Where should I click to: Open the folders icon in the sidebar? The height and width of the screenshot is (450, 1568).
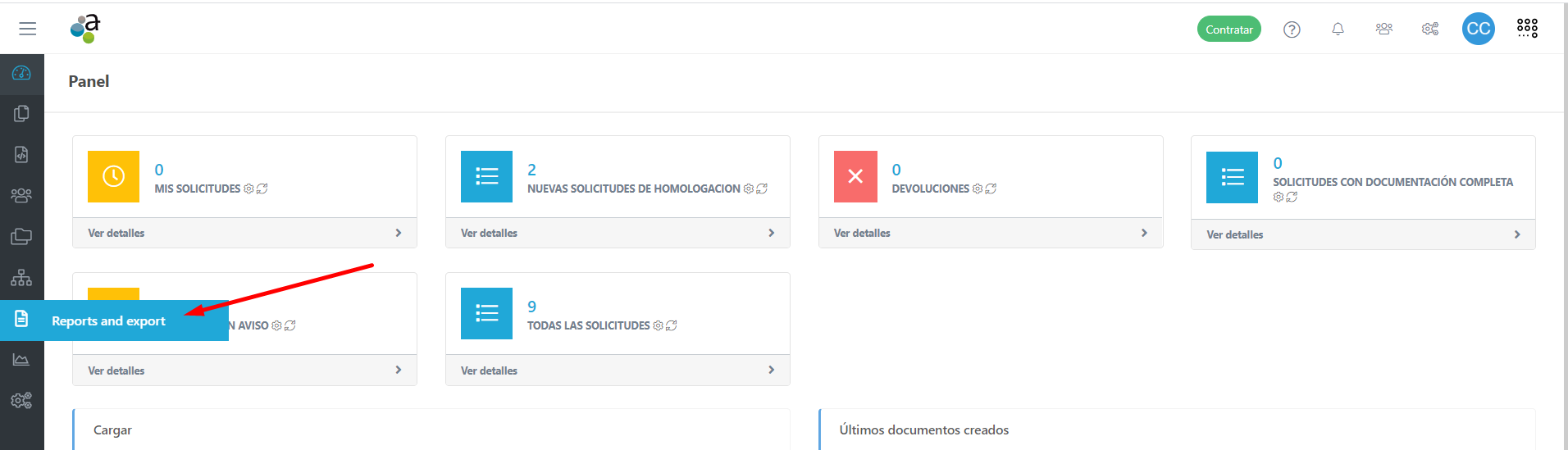[x=21, y=236]
